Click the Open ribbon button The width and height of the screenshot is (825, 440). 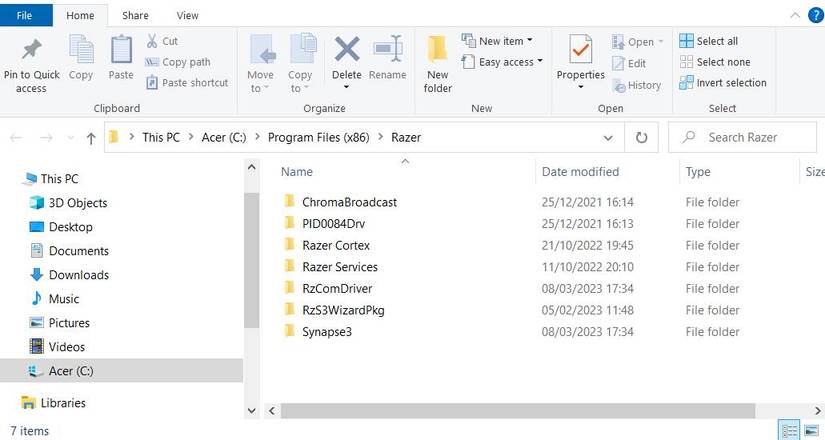(x=637, y=42)
